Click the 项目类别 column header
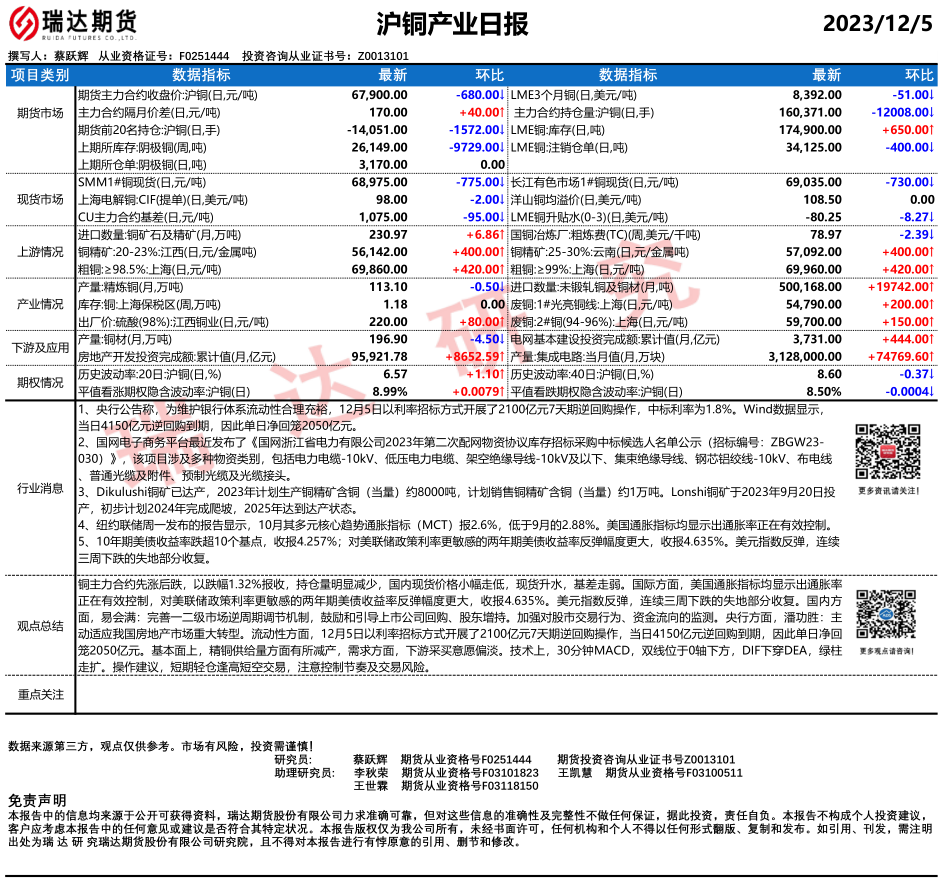942x882 pixels. pyautogui.click(x=40, y=75)
